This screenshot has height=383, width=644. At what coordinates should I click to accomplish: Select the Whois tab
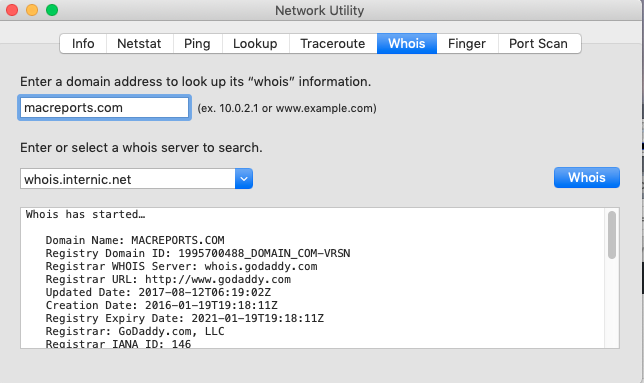click(x=407, y=44)
